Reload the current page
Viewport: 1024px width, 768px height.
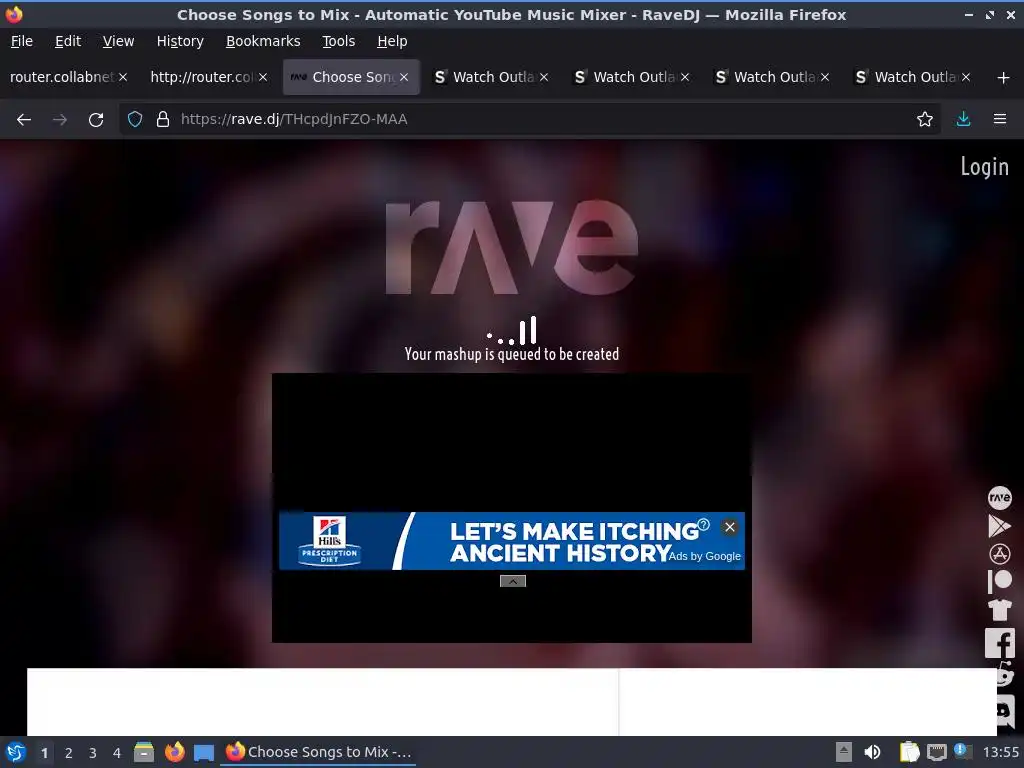pos(96,120)
